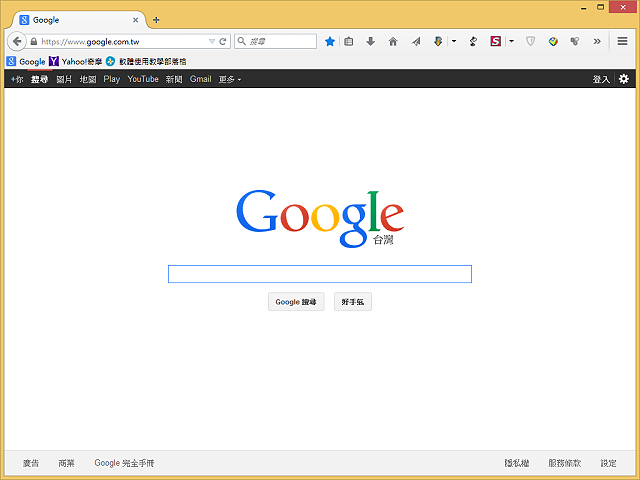The image size is (640, 480).
Task: Click the paper plane share icon
Action: tap(416, 41)
